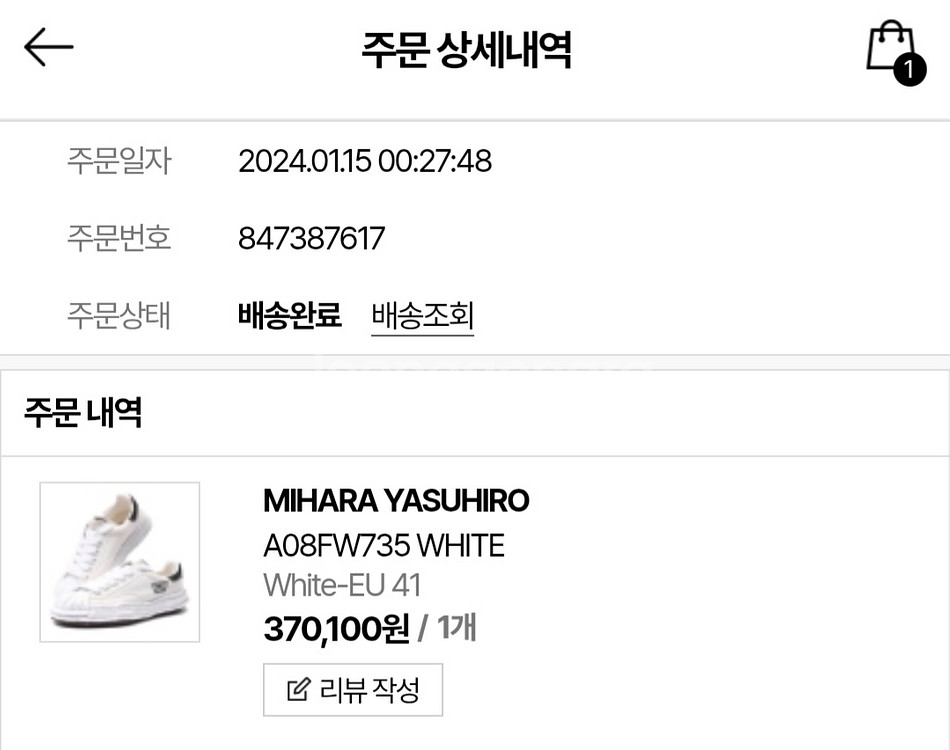Click the 주문상태 label
Image resolution: width=950 pixels, height=750 pixels.
point(119,316)
